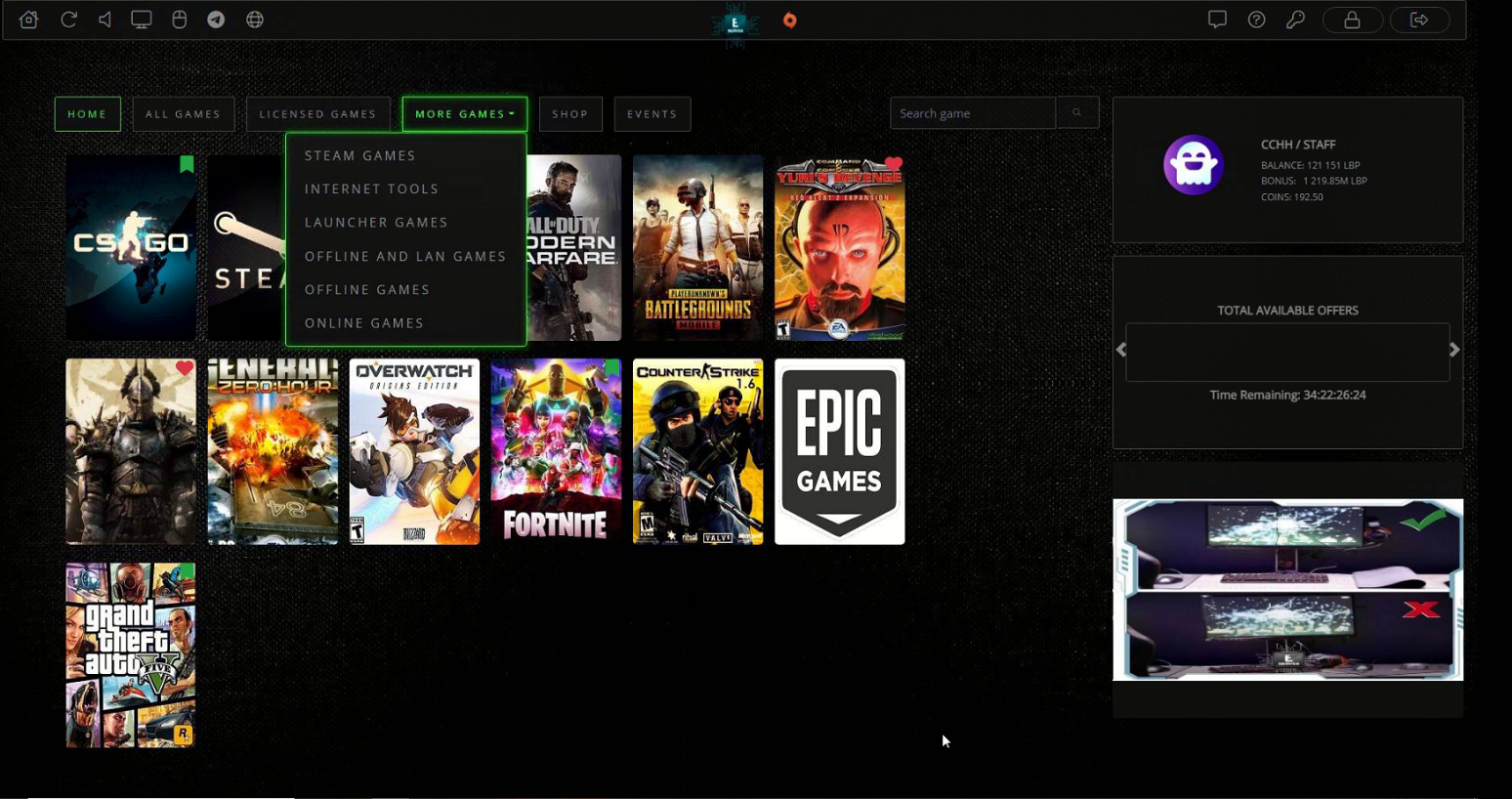Choose OFFLINE AND LAN GAMES entry
Viewport: 1512px width, 799px height.
[405, 256]
